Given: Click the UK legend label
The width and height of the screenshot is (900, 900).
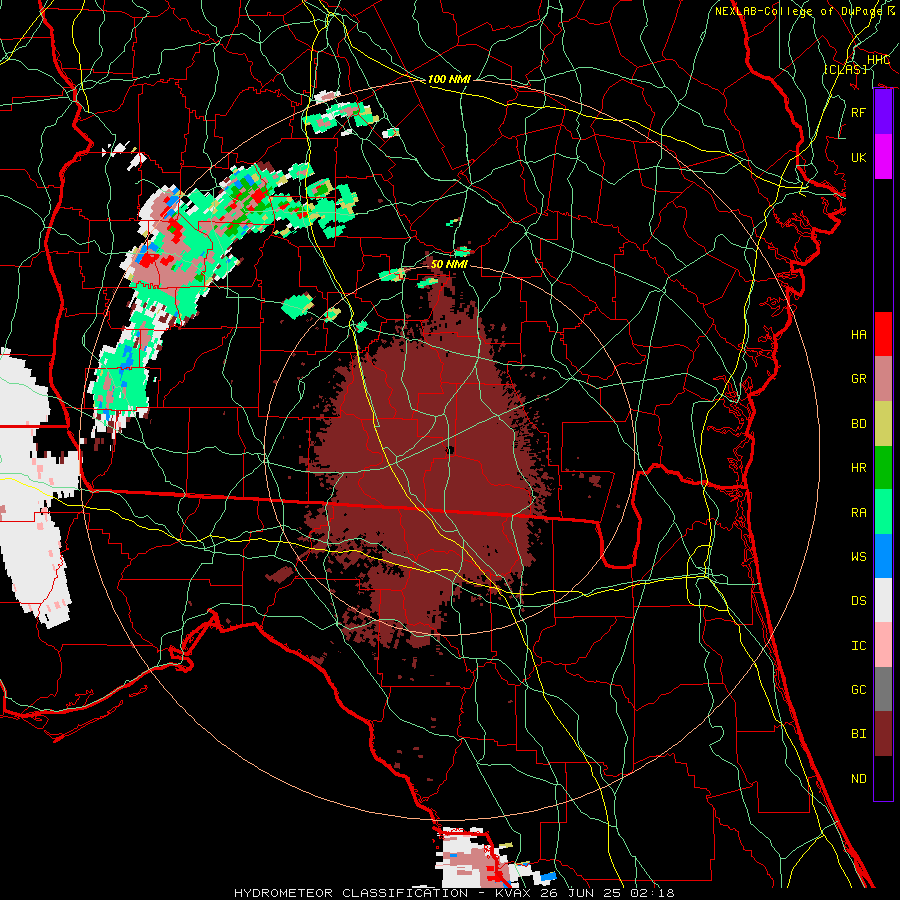Looking at the screenshot, I should coord(858,157).
